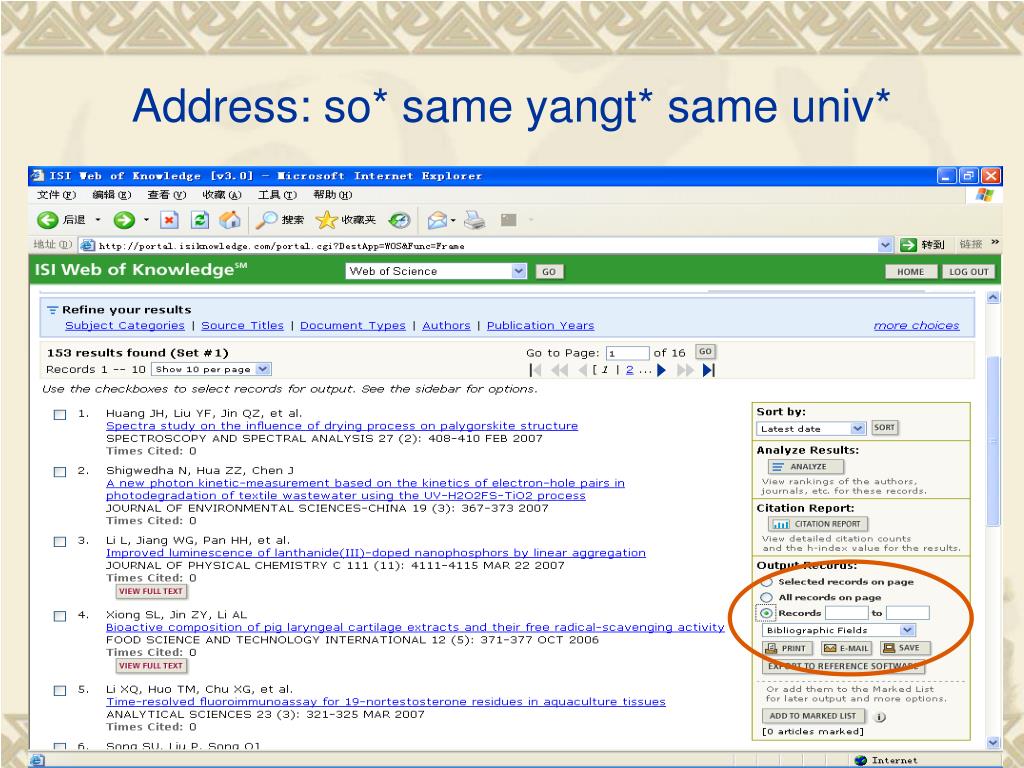Check the box for record 1 Huang JH

[x=59, y=415]
